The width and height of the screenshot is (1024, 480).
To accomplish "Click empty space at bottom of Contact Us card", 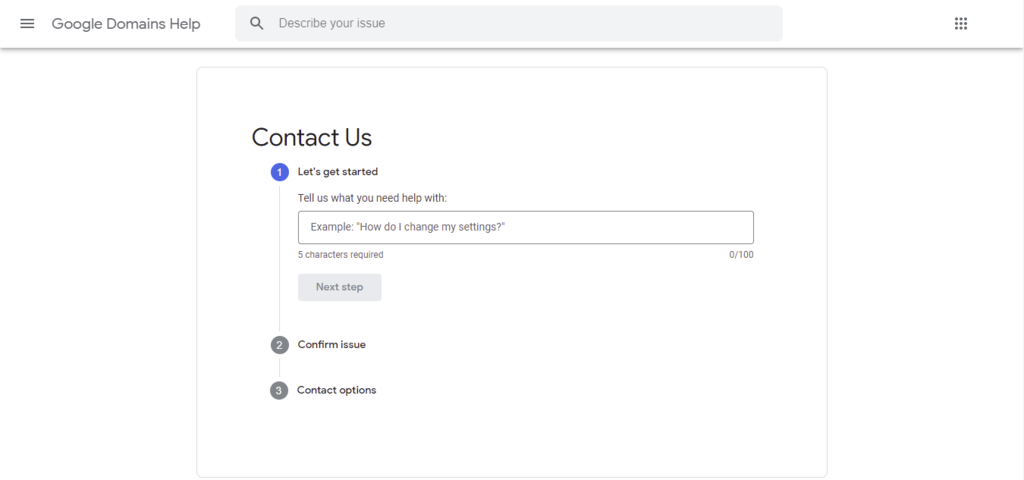I will click(x=512, y=440).
